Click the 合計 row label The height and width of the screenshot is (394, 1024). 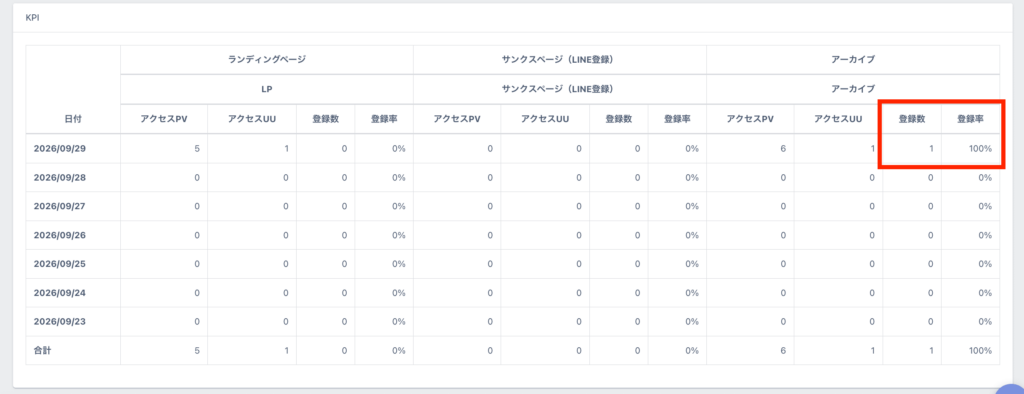point(42,350)
